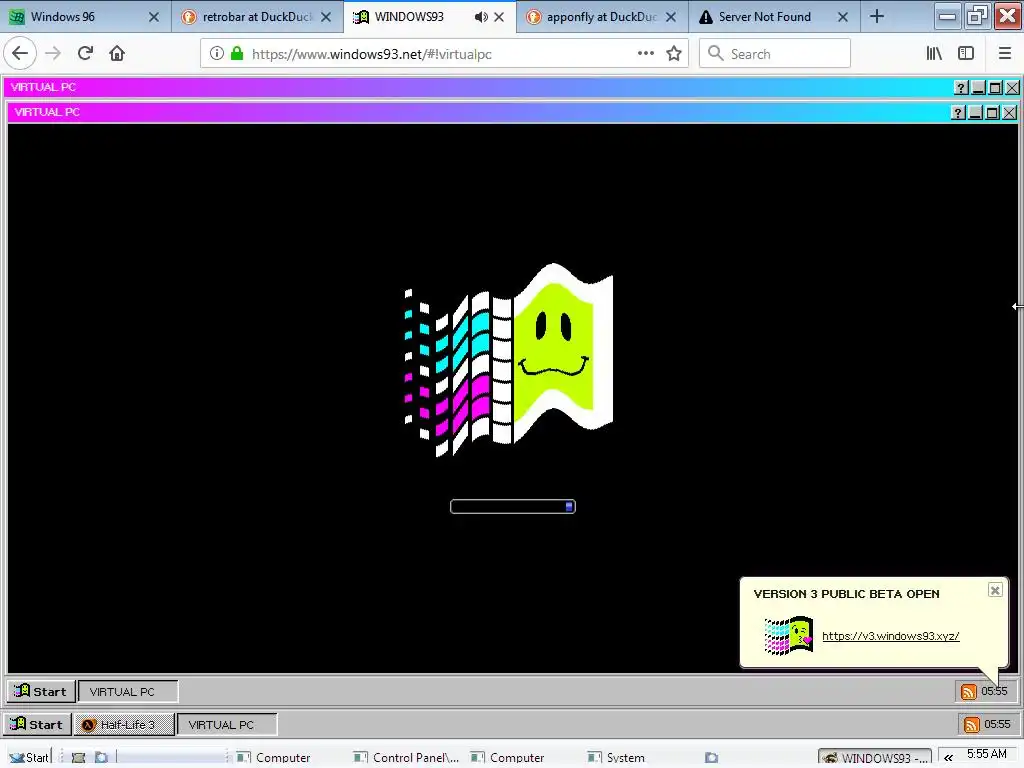Open a new browser tab

(x=877, y=17)
